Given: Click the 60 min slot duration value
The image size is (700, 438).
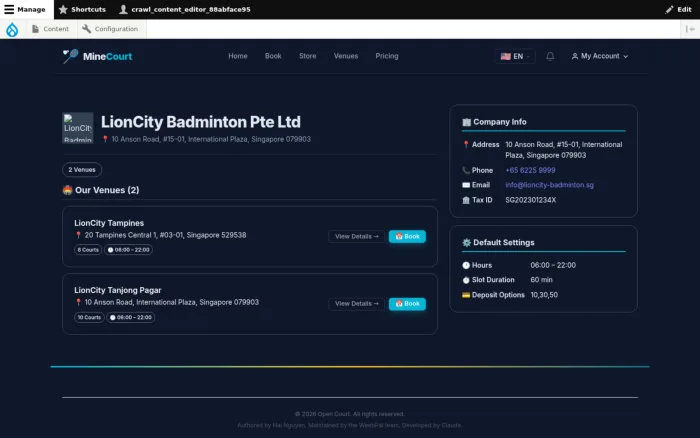Looking at the screenshot, I should coord(542,280).
